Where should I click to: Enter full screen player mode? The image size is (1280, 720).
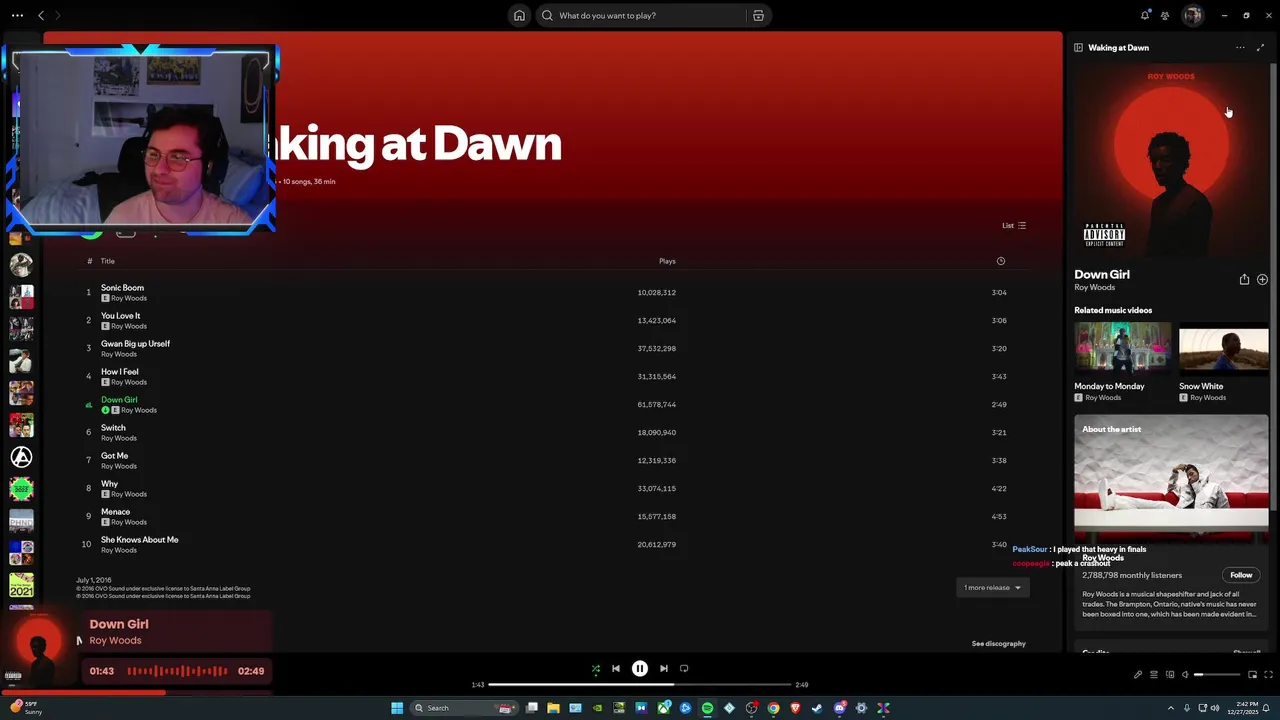pyautogui.click(x=1268, y=675)
